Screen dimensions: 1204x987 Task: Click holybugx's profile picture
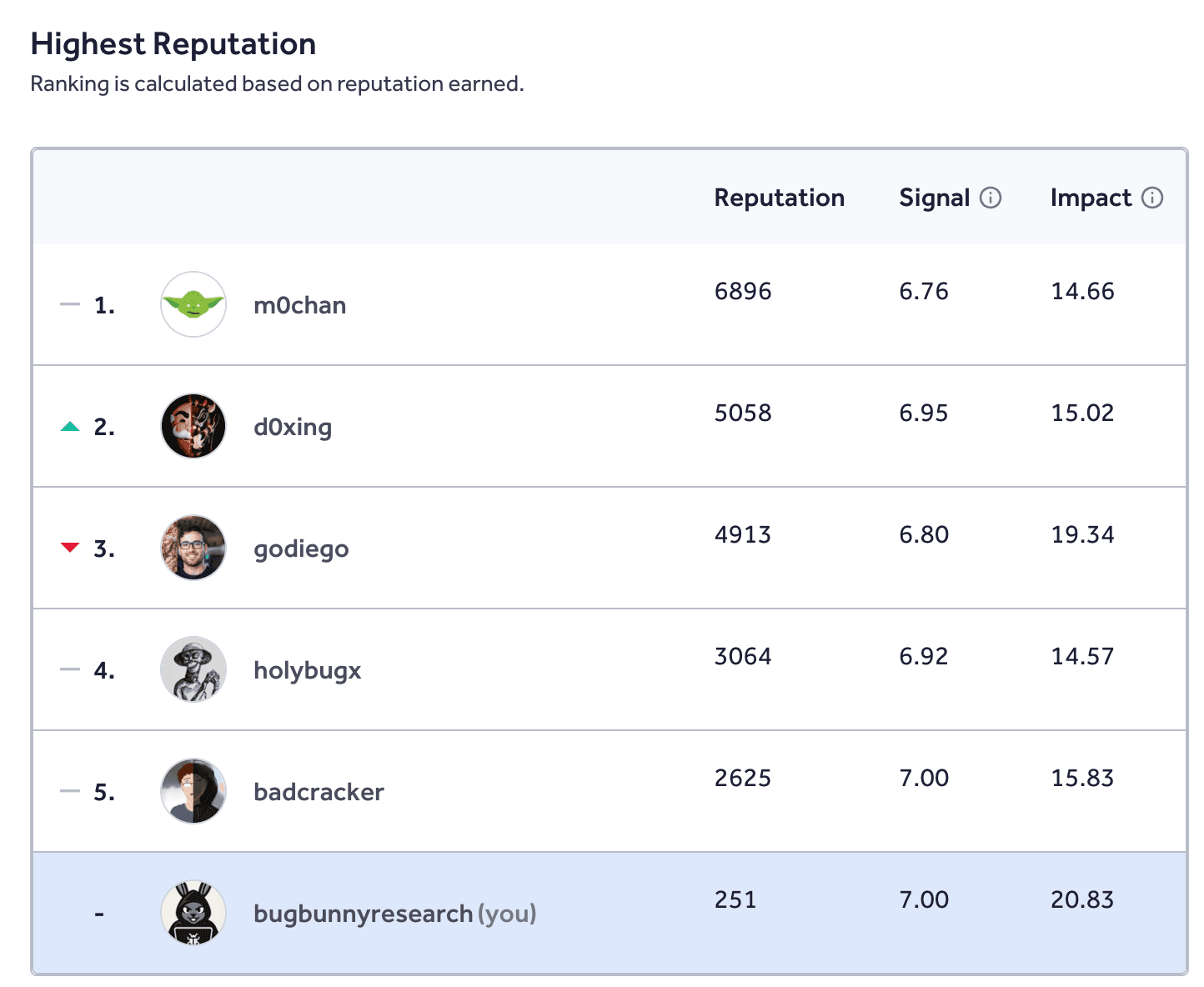[x=193, y=669]
